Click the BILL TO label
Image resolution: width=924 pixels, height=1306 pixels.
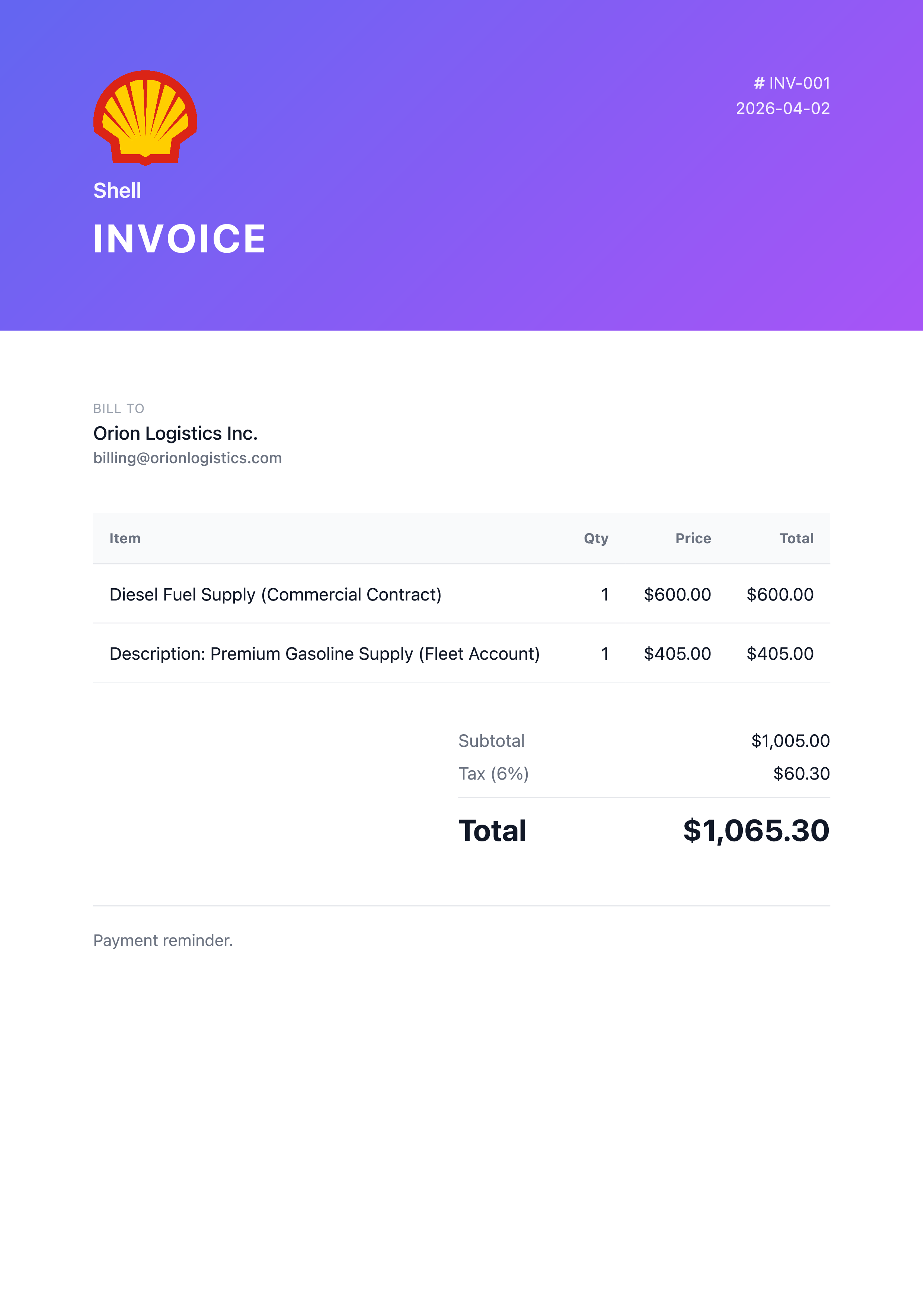point(118,408)
